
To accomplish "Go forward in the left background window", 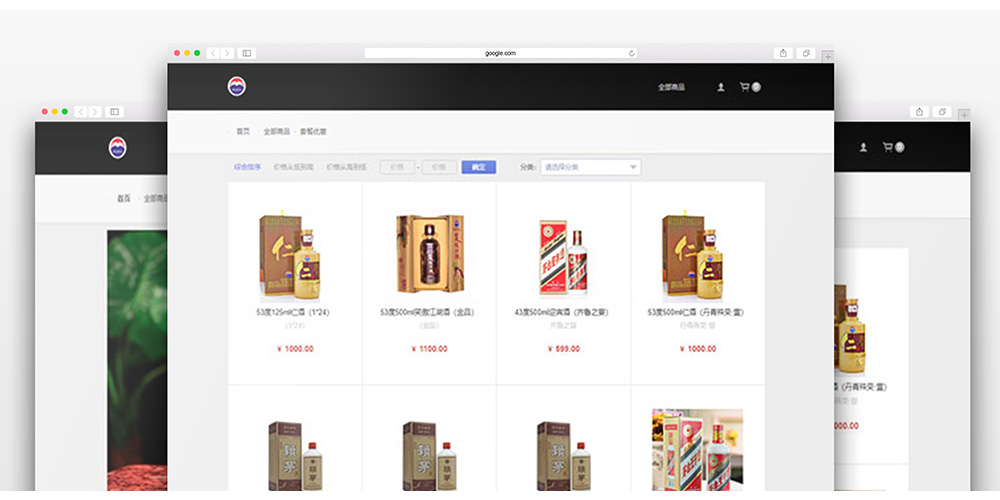I will [x=95, y=112].
